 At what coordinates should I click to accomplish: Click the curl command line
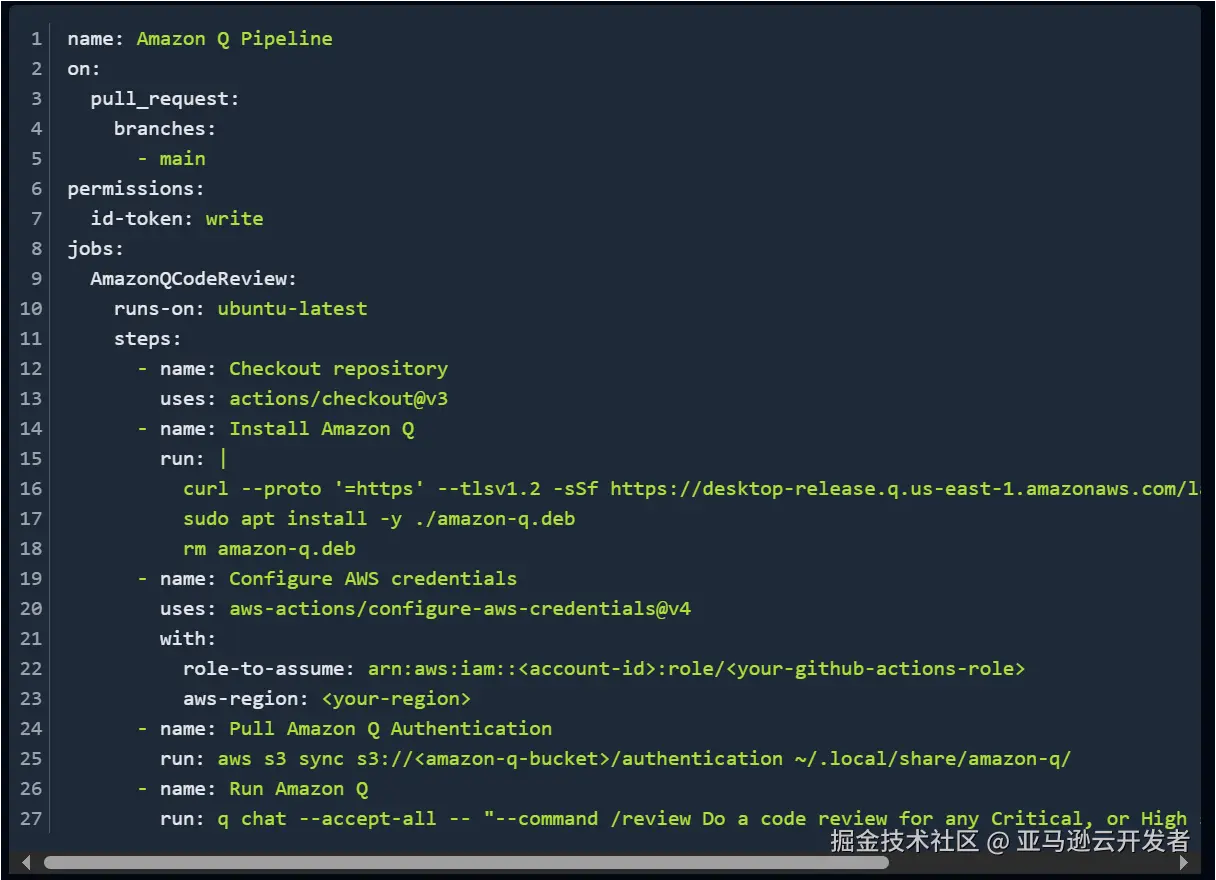[x=692, y=489]
